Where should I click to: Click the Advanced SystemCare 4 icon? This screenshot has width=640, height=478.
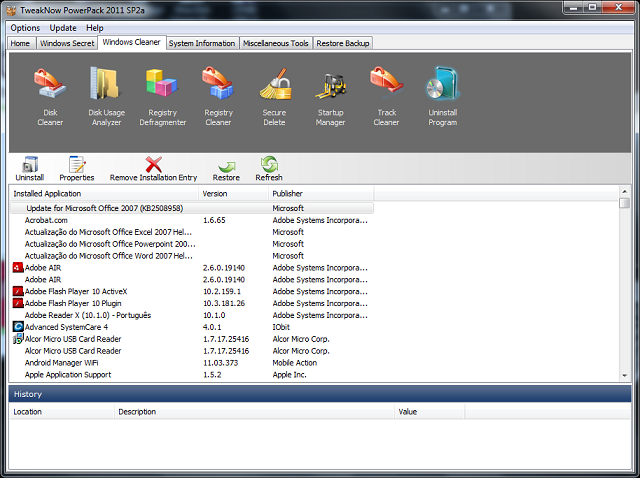coord(18,327)
